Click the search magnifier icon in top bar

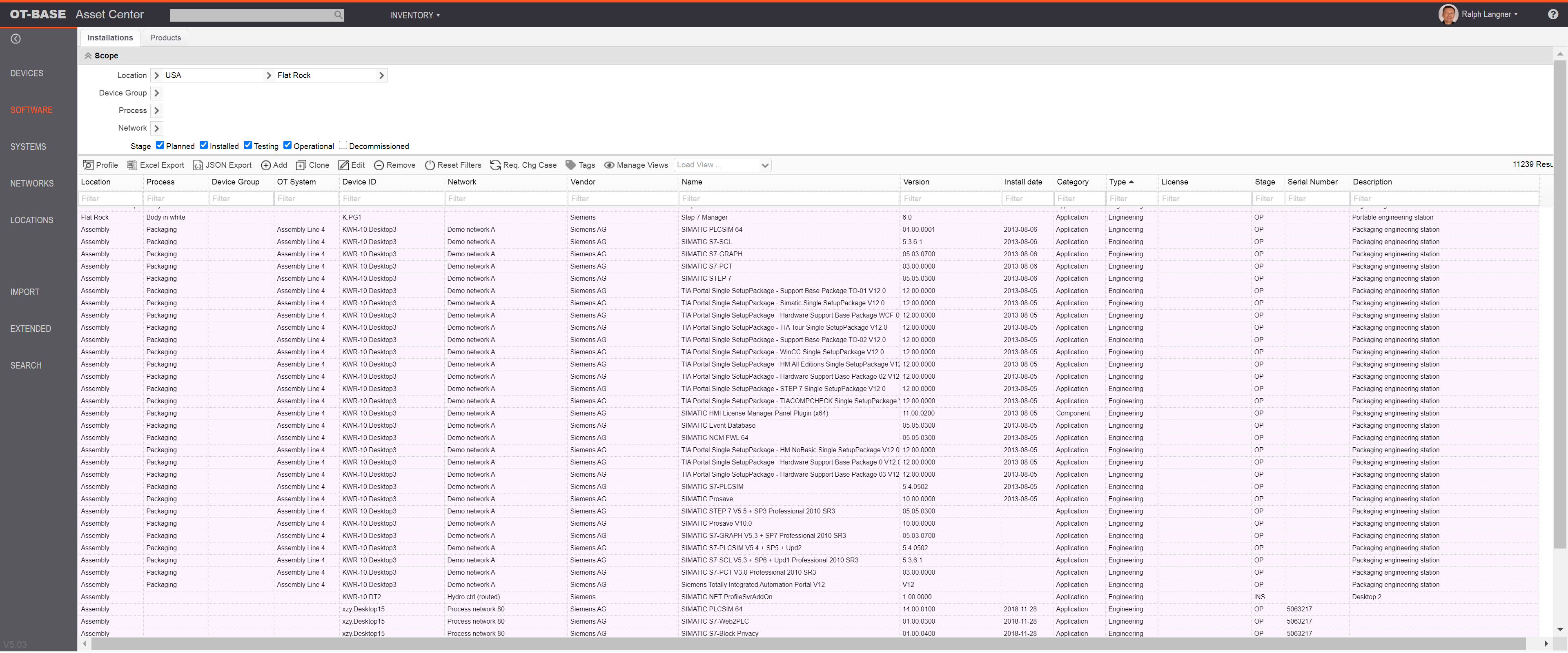[339, 15]
